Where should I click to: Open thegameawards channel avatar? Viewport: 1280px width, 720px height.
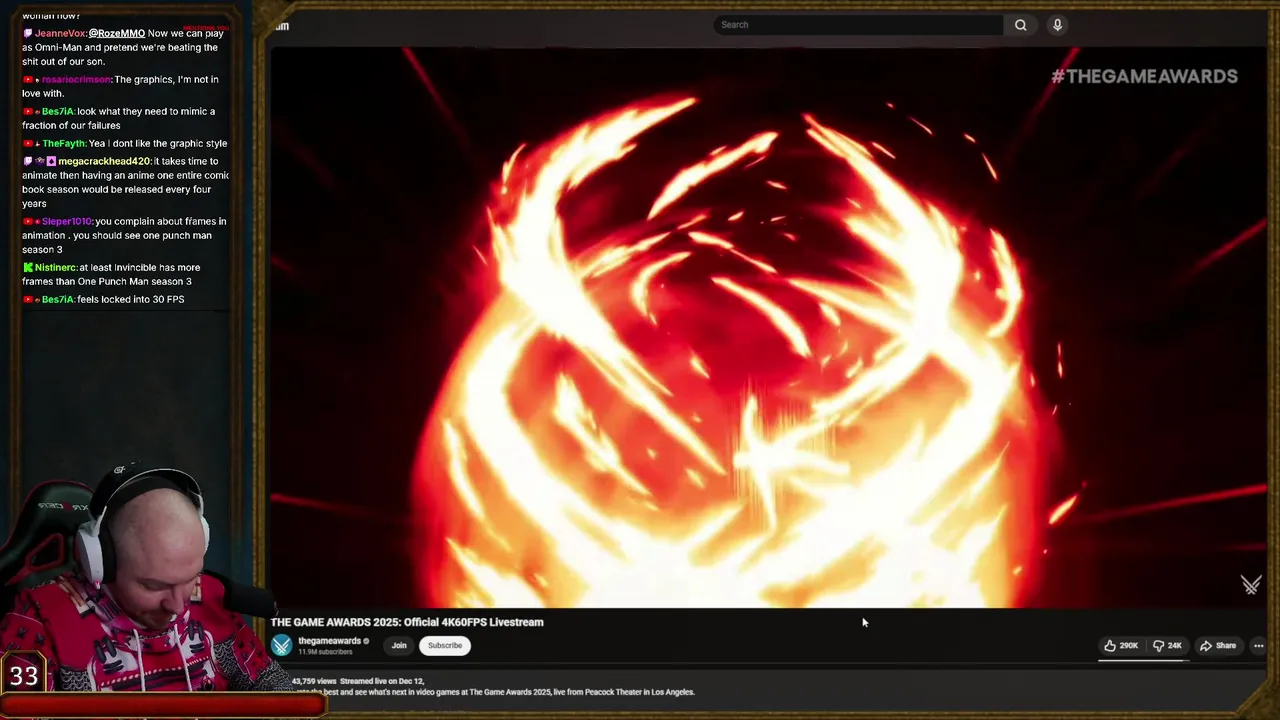[x=282, y=646]
